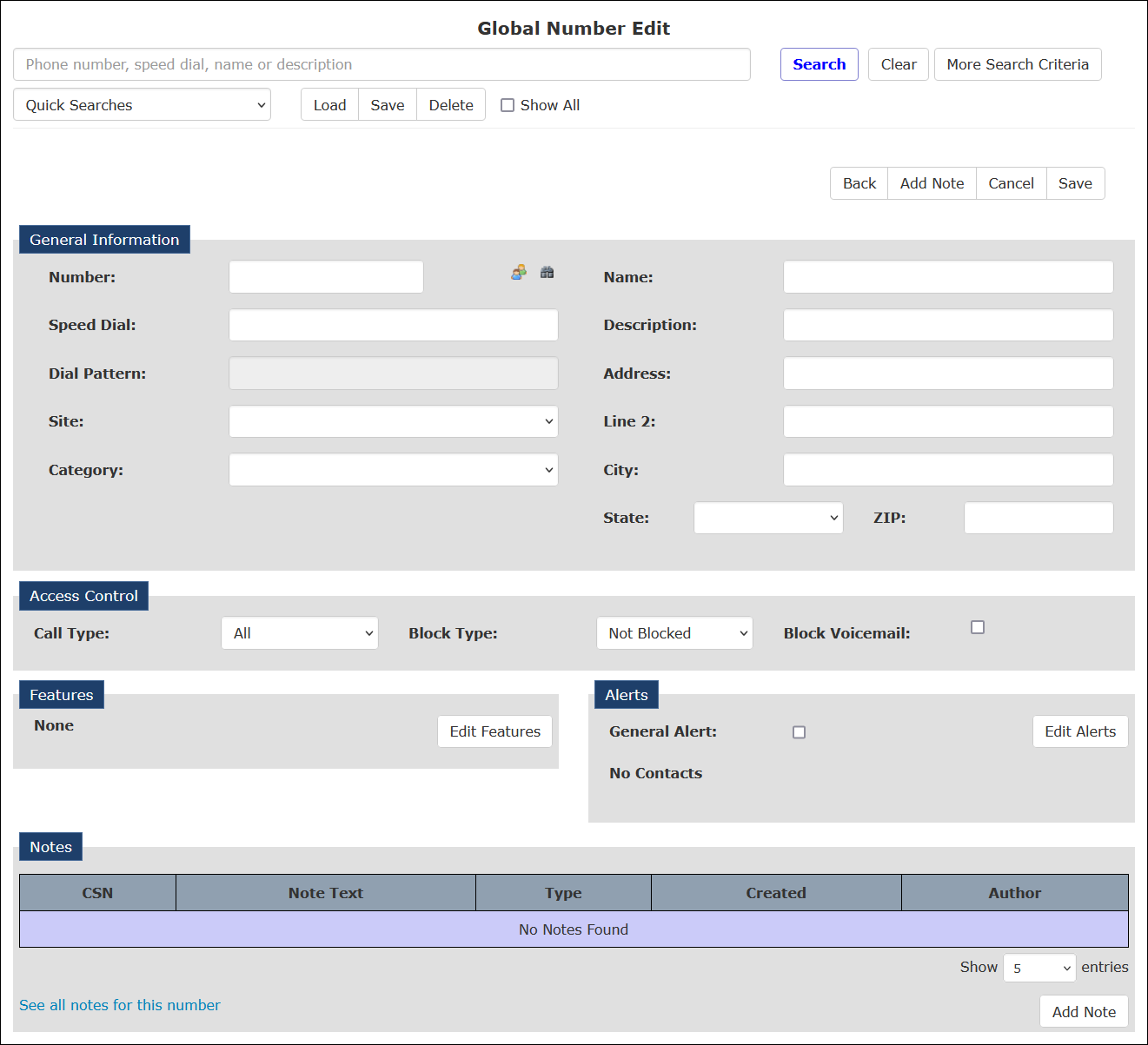Click the Back button in top toolbar
This screenshot has width=1148, height=1045.
point(859,183)
